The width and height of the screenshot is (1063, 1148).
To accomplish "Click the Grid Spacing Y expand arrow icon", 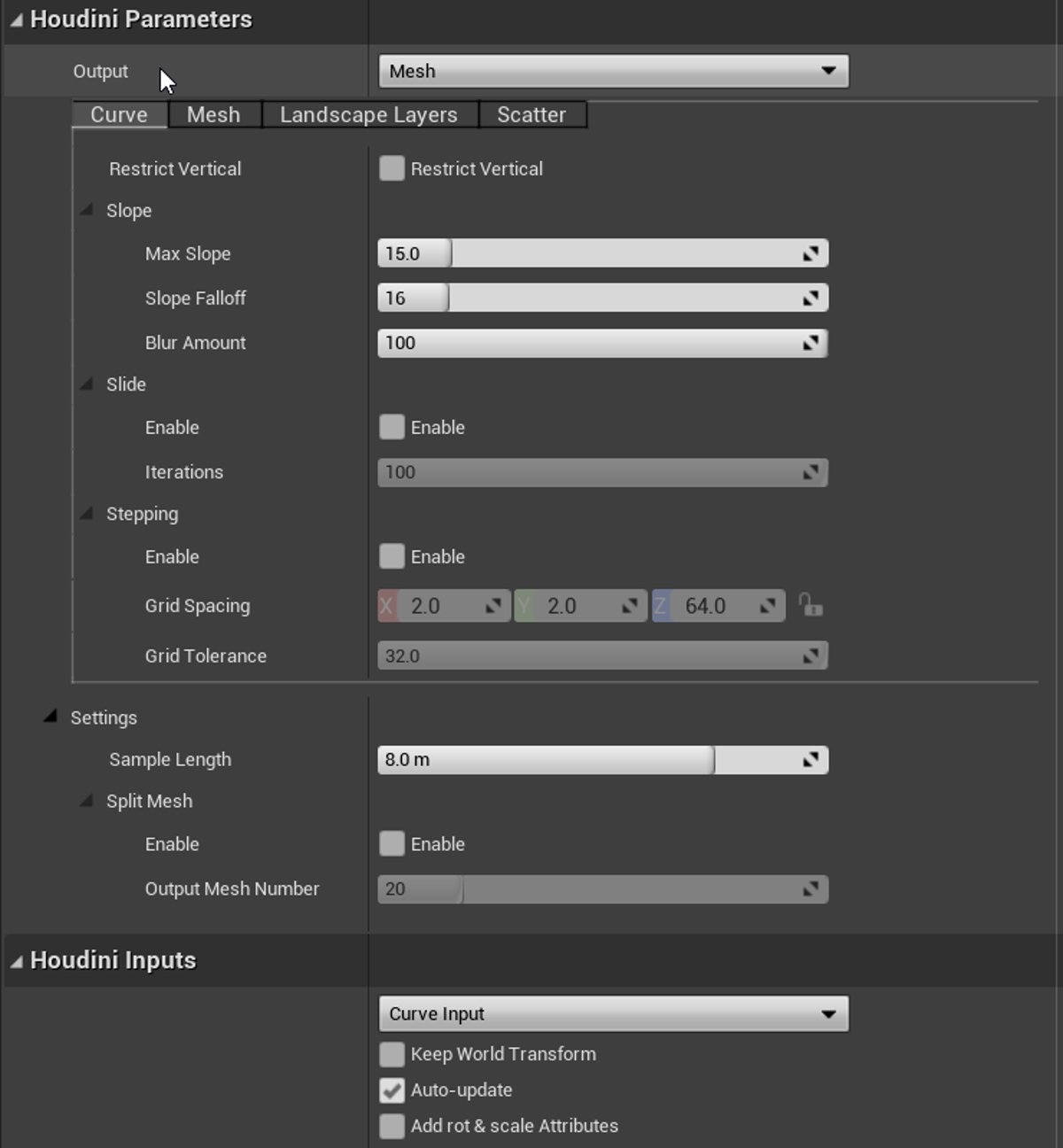I will point(630,606).
